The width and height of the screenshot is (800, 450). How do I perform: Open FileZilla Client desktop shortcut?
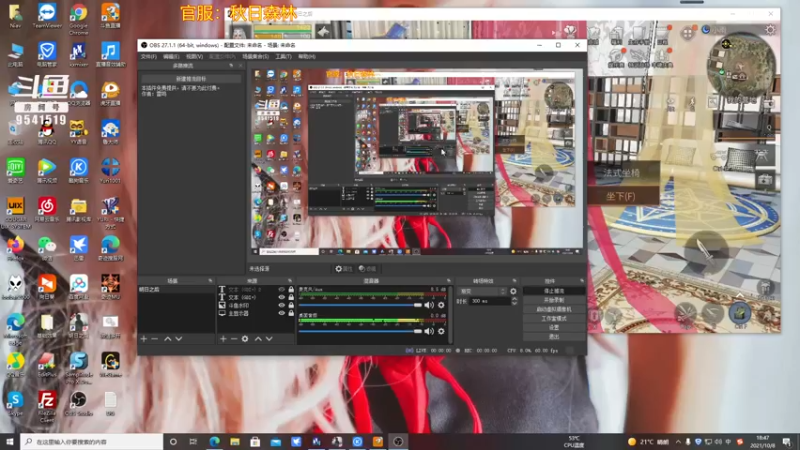pyautogui.click(x=47, y=407)
